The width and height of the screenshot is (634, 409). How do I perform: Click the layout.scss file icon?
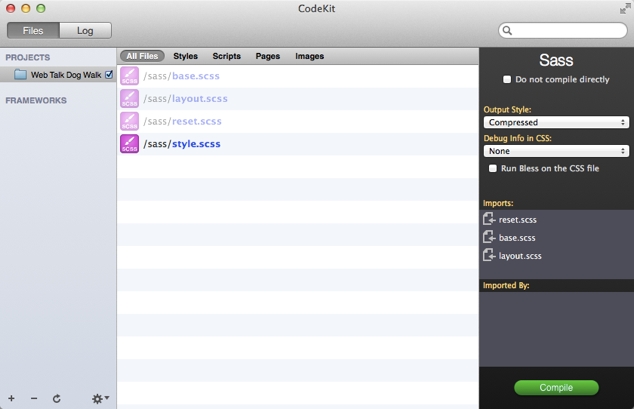(129, 99)
